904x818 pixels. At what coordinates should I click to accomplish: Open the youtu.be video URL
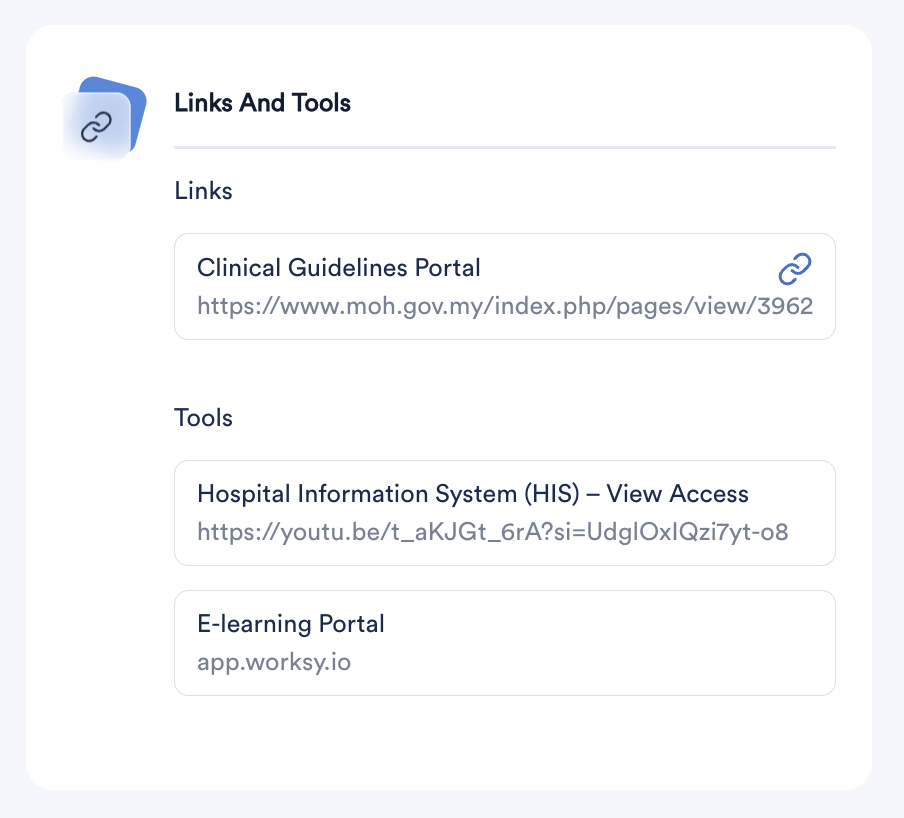[492, 532]
